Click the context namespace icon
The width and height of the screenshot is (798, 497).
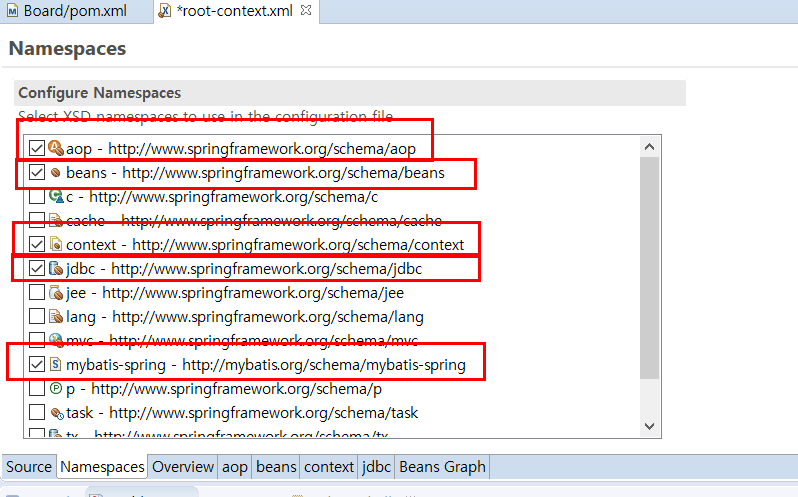(55, 244)
